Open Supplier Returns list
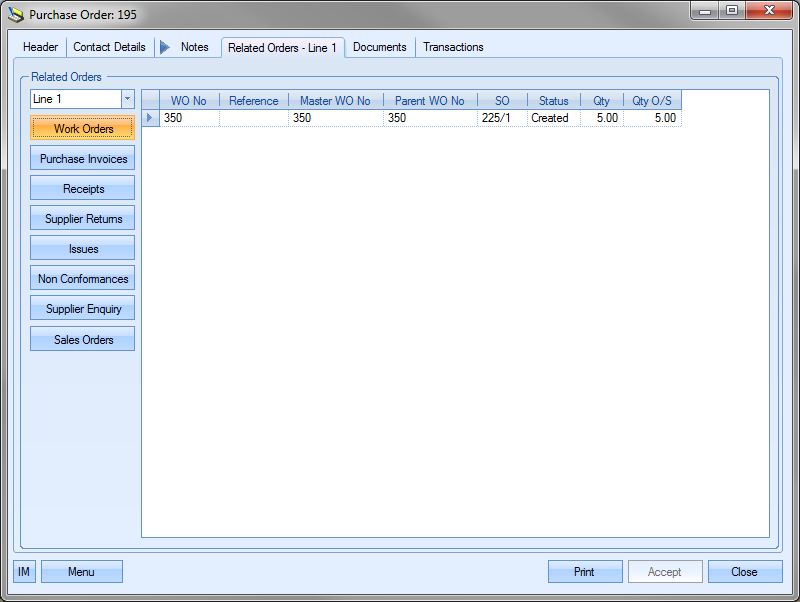Viewport: 800px width, 602px height. (x=83, y=219)
